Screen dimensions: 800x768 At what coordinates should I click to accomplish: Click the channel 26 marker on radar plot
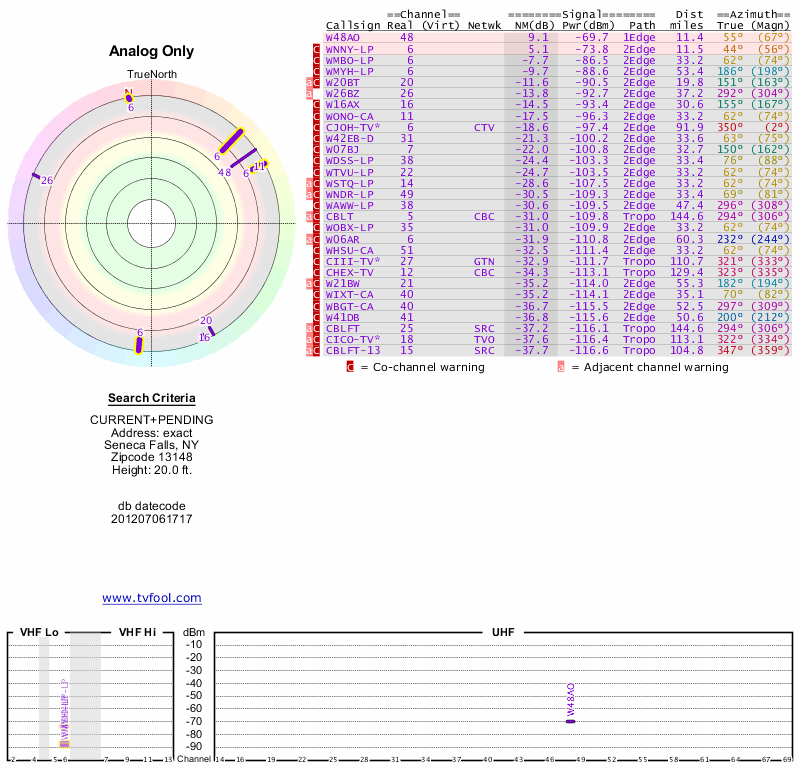pos(36,177)
